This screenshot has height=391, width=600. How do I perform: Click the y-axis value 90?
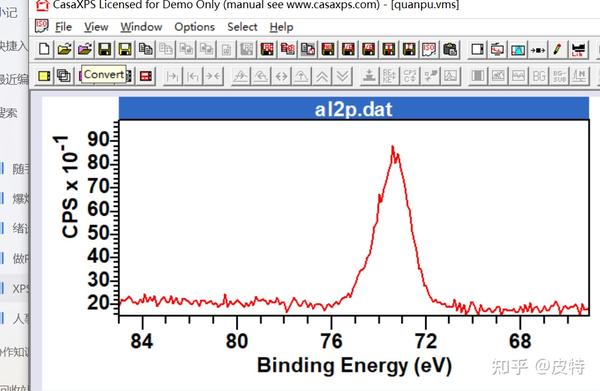[99, 140]
